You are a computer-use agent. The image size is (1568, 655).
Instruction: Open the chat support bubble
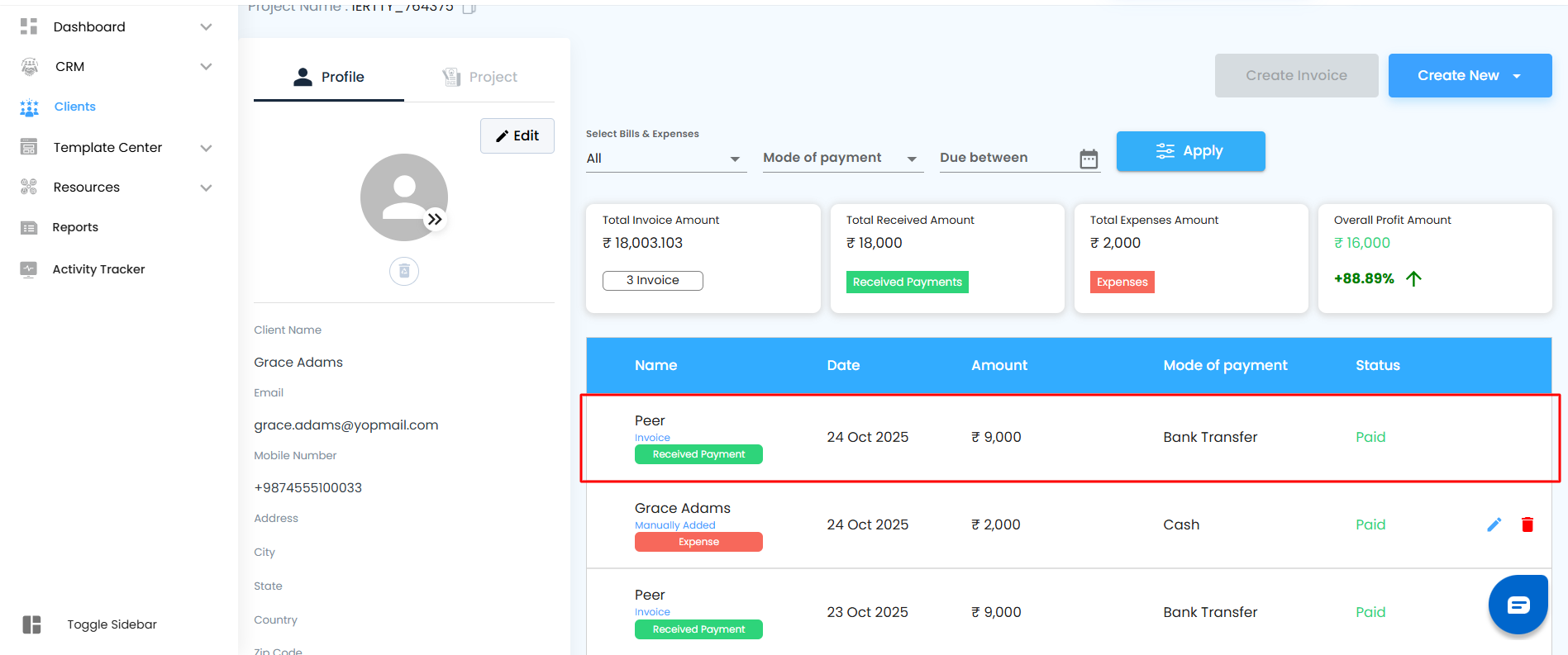click(x=1518, y=605)
